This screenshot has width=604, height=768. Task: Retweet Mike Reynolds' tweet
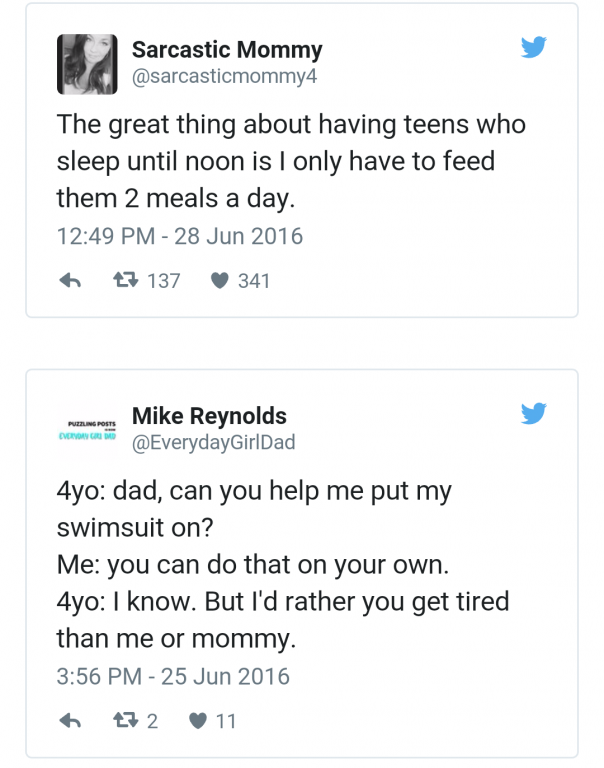tap(122, 720)
